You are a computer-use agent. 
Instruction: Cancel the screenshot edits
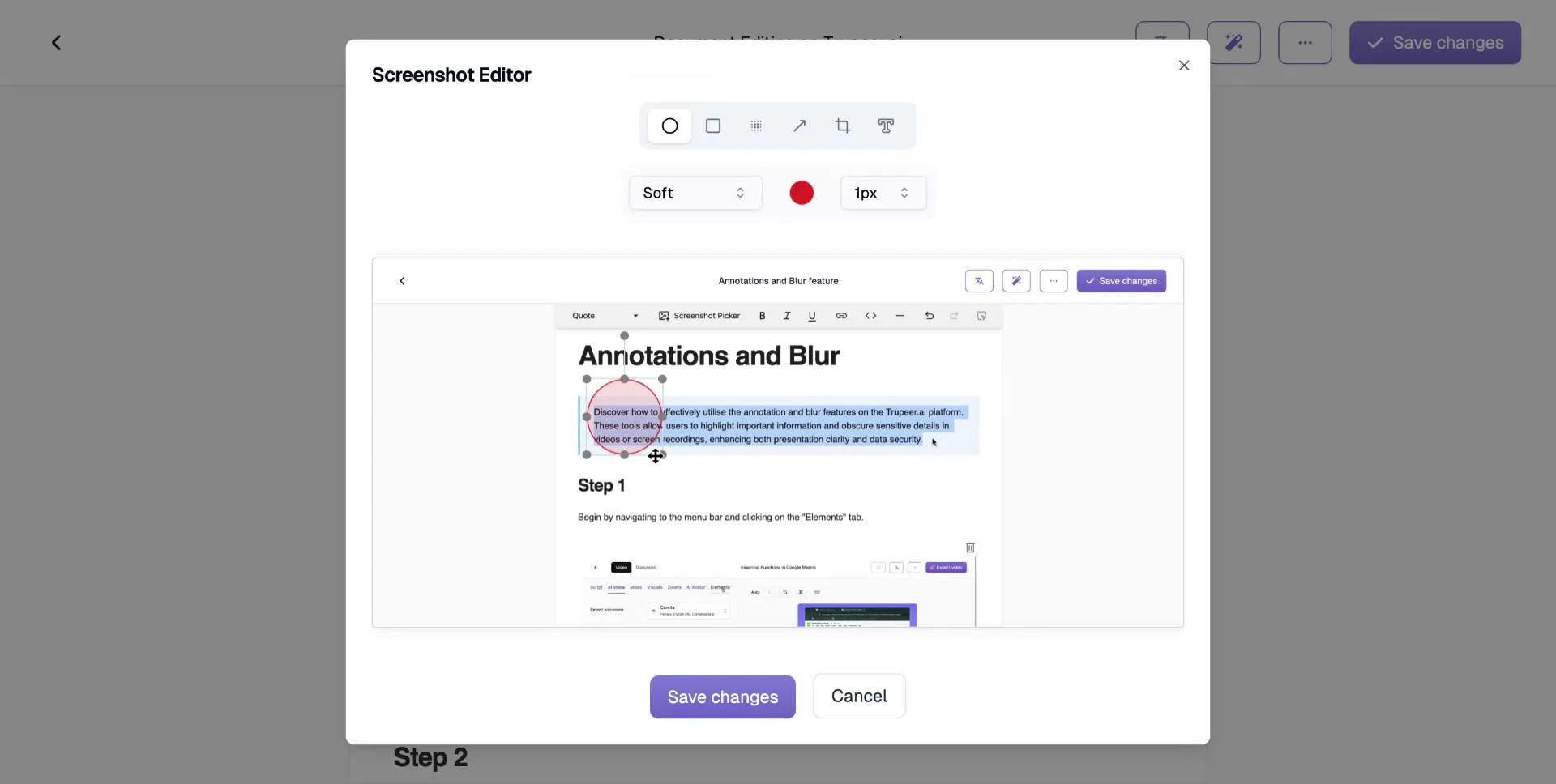pos(859,696)
